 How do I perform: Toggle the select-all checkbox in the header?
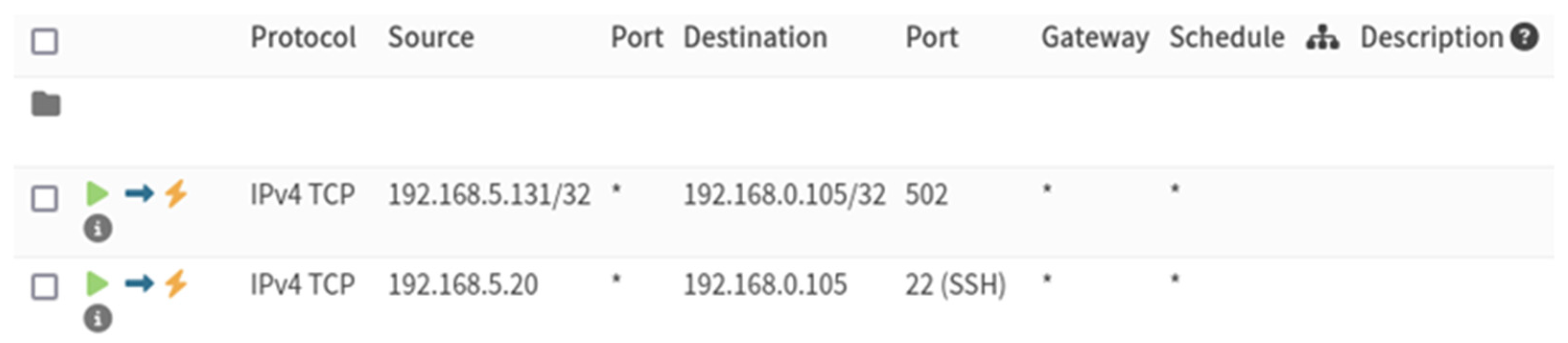(45, 41)
